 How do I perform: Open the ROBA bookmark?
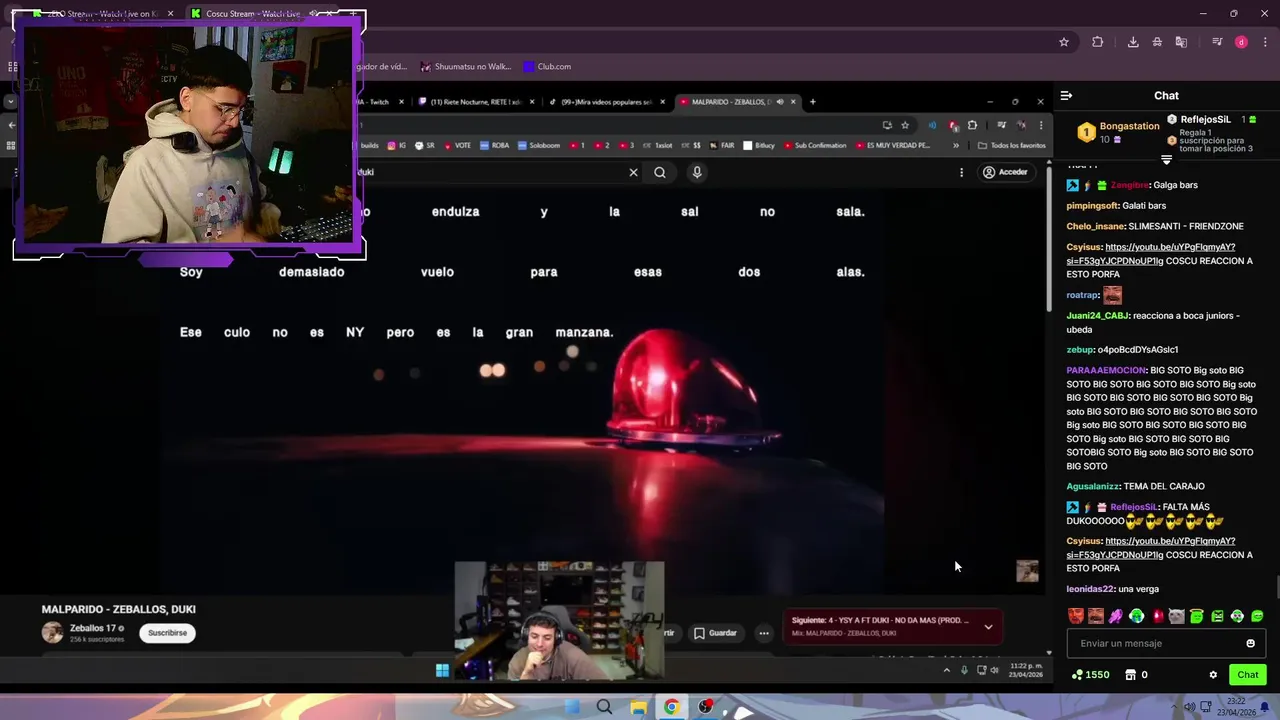pyautogui.click(x=494, y=145)
